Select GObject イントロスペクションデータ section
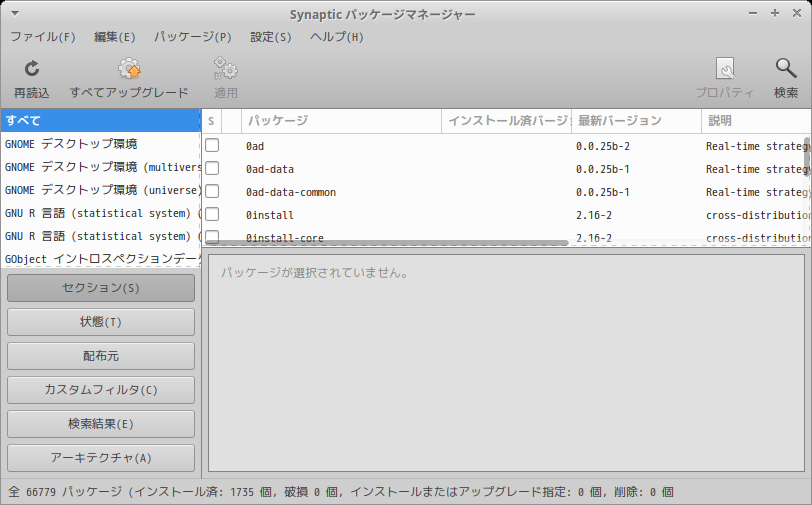This screenshot has height=505, width=812. tap(100, 259)
